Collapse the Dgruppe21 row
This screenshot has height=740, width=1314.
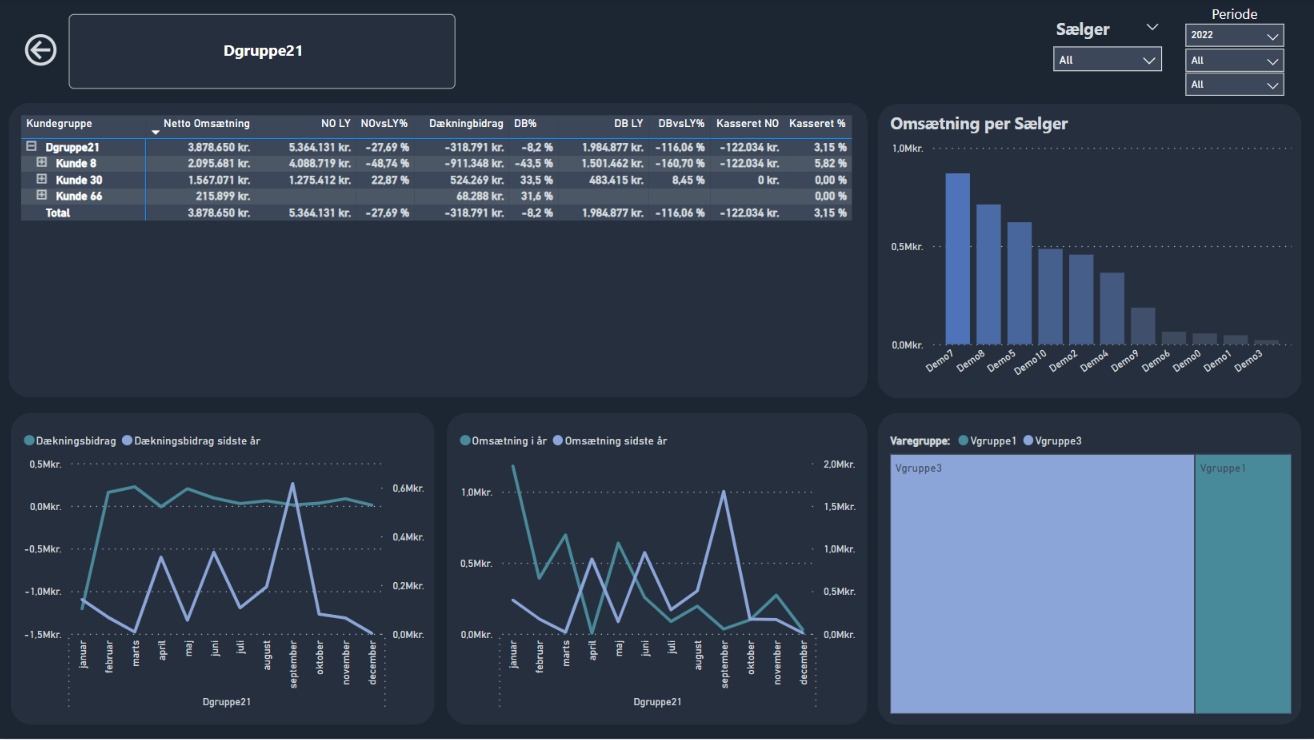(32, 147)
